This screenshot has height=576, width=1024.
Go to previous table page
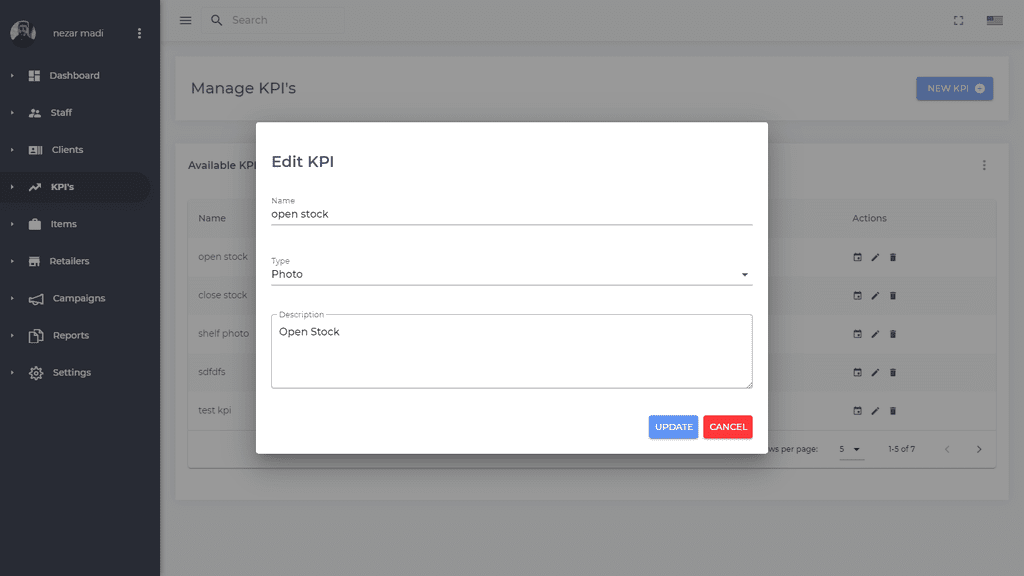coord(947,449)
